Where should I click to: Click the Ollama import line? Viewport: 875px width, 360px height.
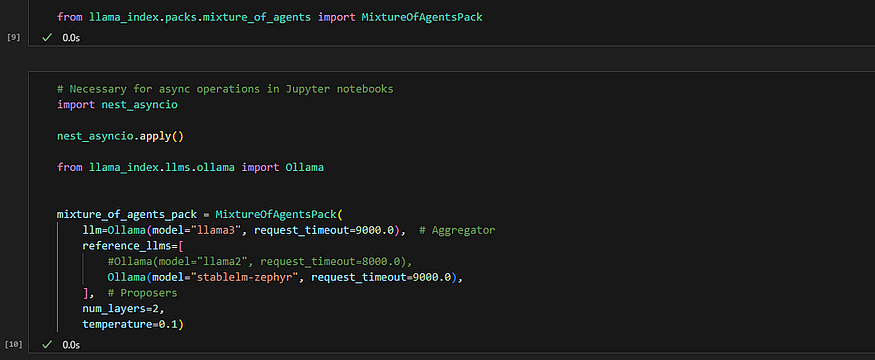[x=190, y=167]
